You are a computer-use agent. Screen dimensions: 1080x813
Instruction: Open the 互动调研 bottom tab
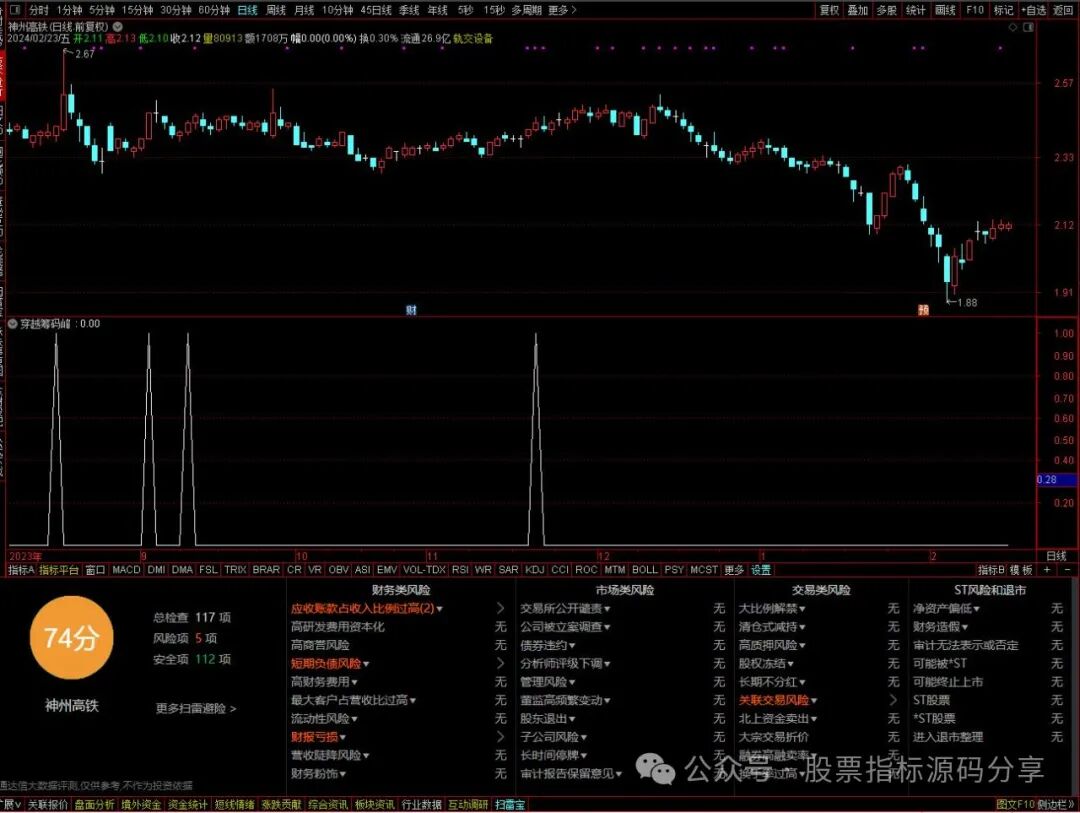468,805
